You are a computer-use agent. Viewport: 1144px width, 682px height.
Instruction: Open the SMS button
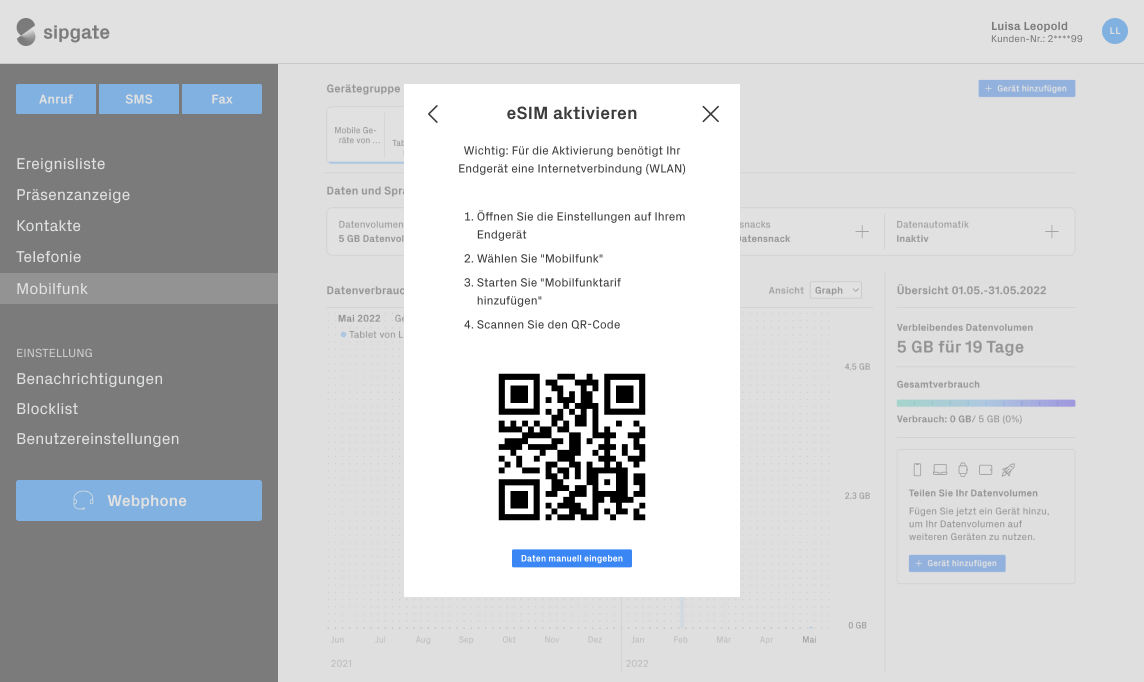point(139,99)
